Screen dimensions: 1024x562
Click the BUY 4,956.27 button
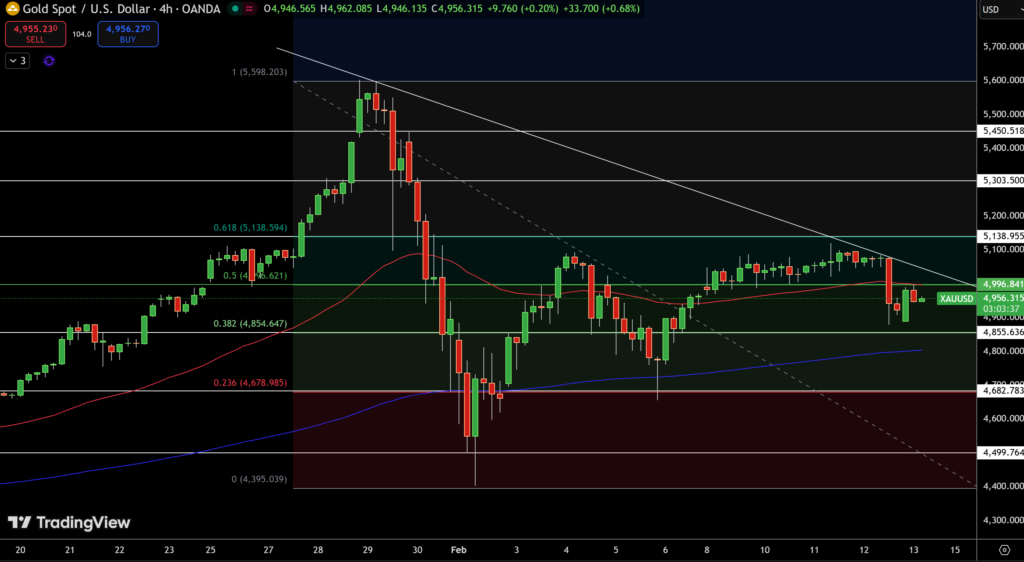pos(127,33)
